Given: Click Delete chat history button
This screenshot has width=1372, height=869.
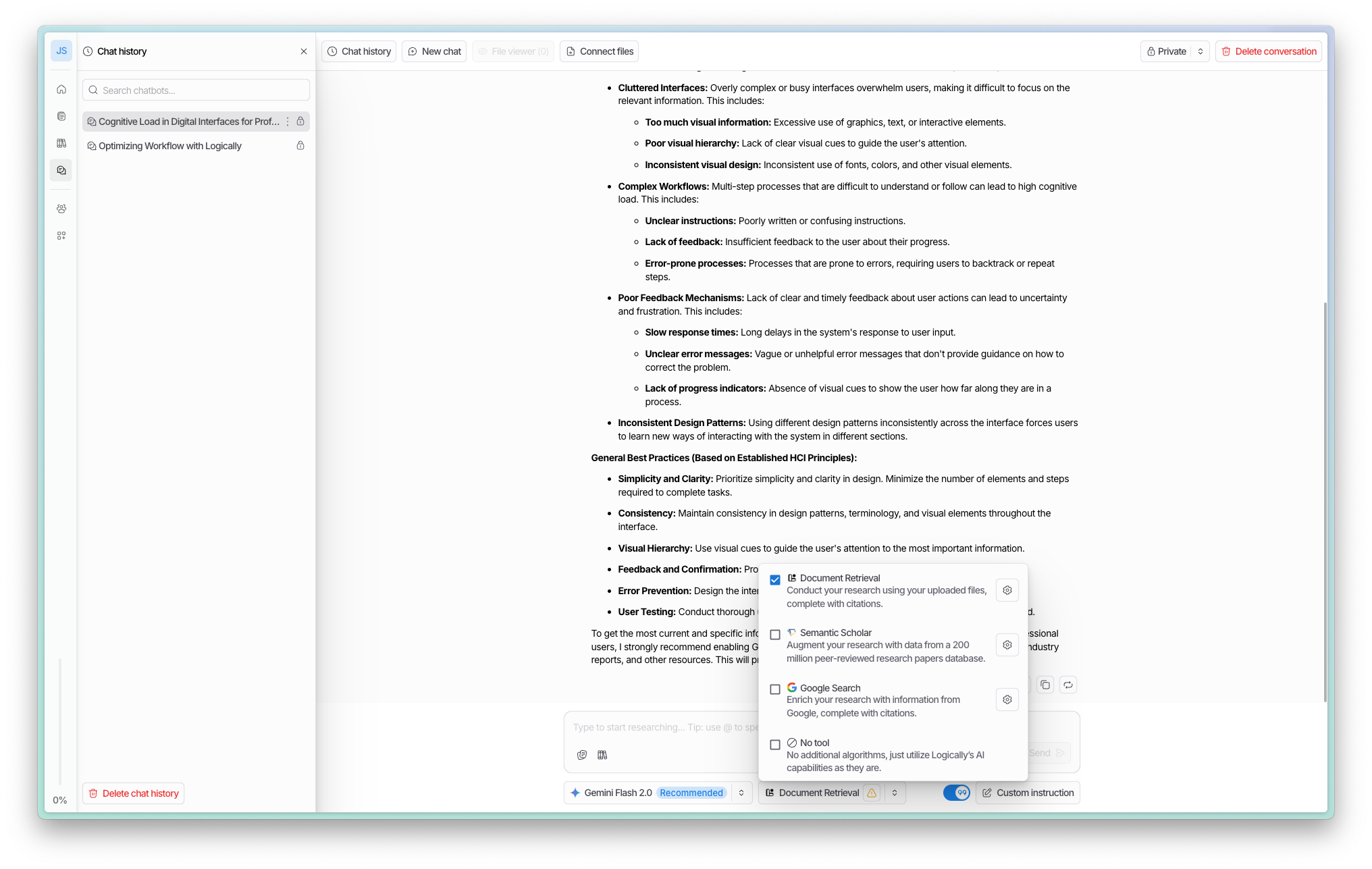Looking at the screenshot, I should [x=134, y=793].
